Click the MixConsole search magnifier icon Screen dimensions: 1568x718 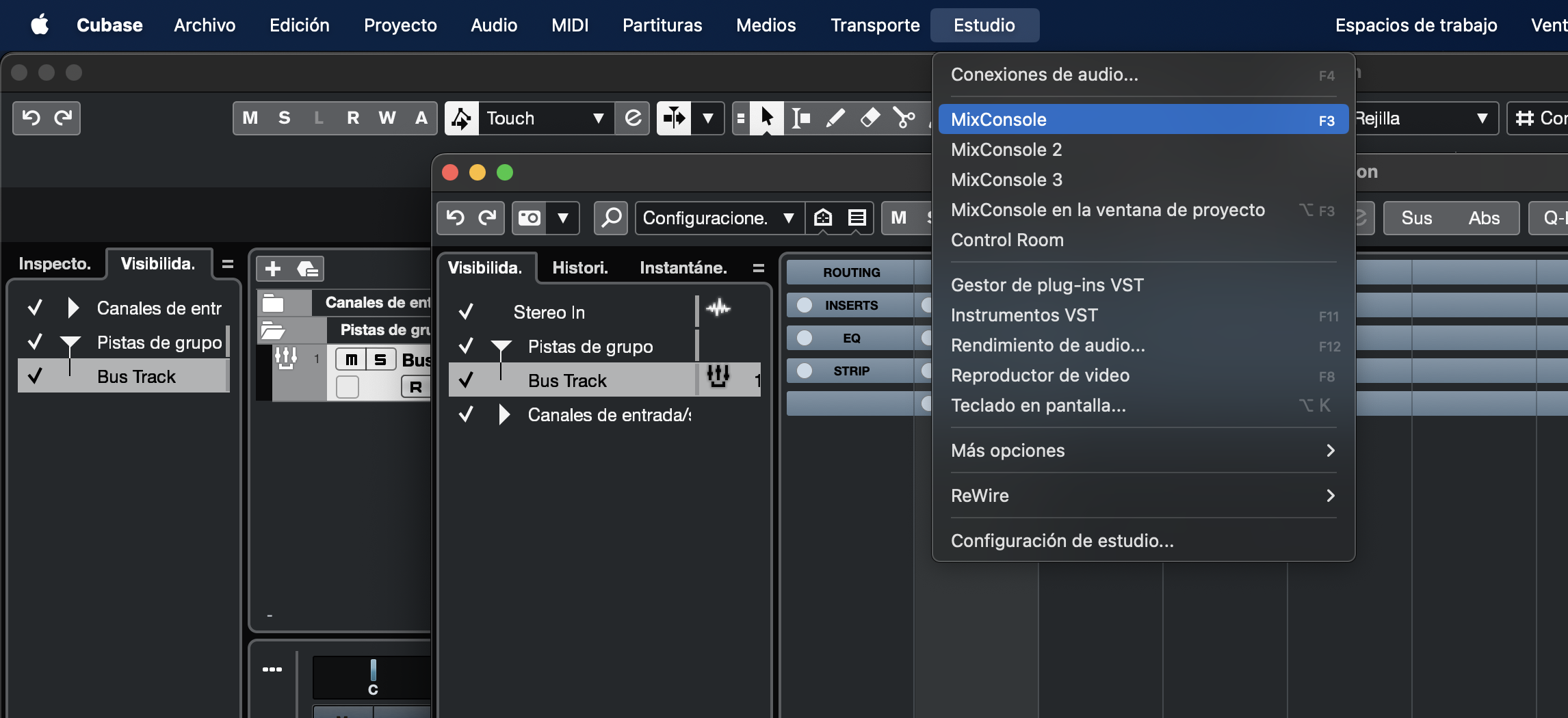[x=611, y=218]
